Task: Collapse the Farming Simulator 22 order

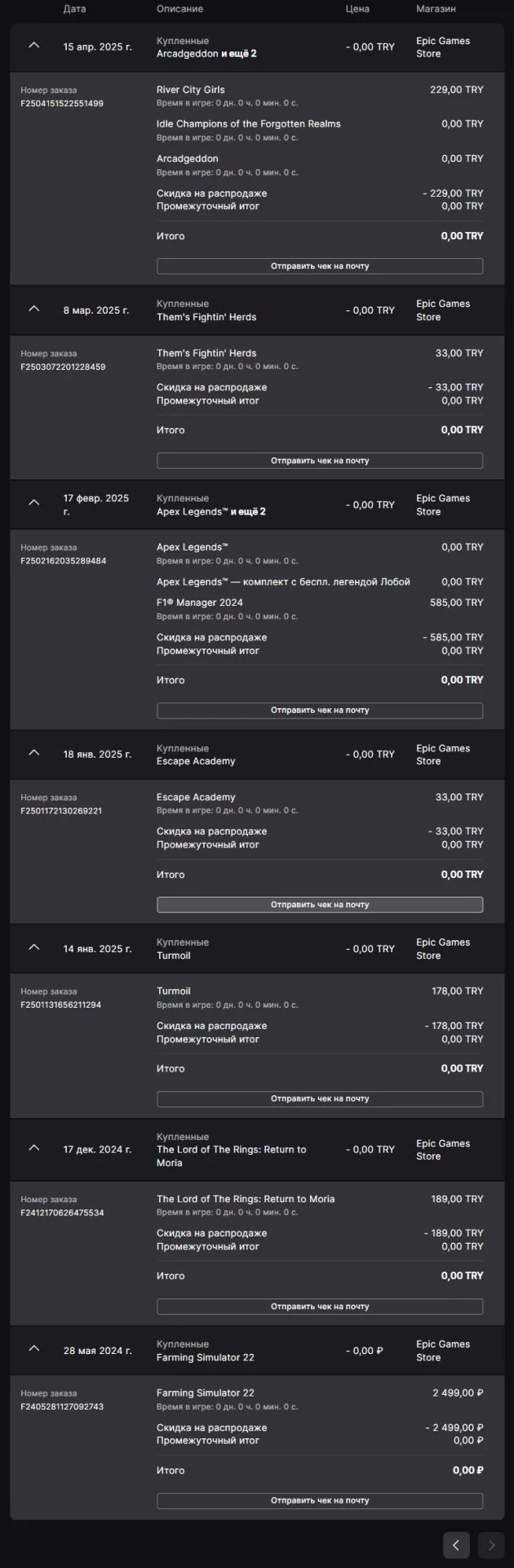Action: 33,1349
